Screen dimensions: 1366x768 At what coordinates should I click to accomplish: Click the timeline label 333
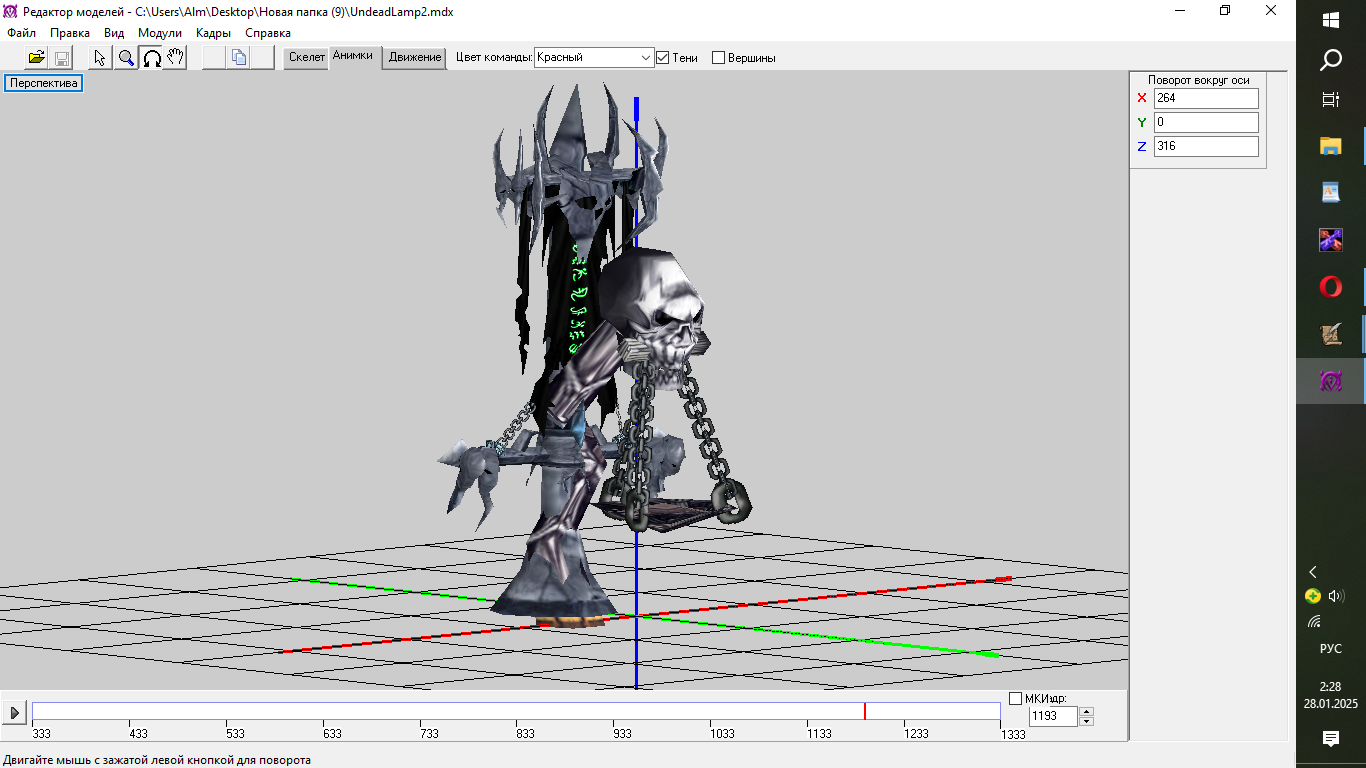(x=42, y=733)
